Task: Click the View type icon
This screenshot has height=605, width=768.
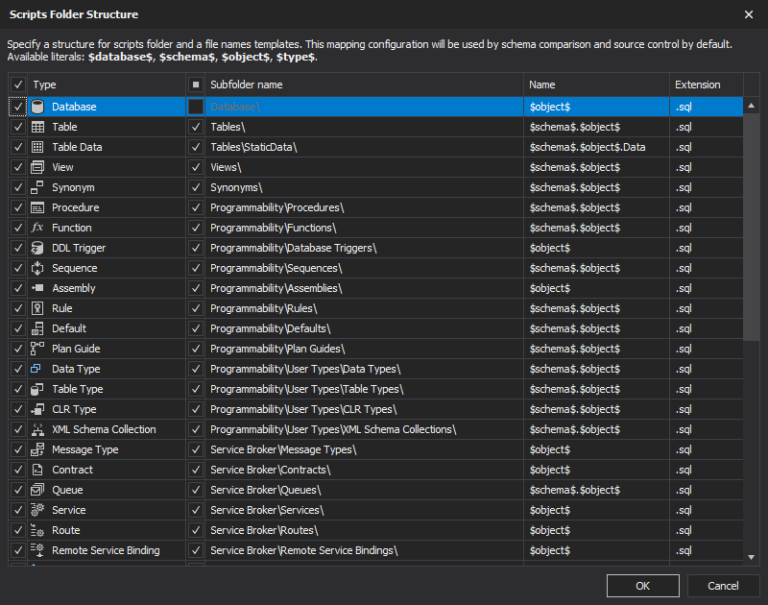Action: (x=38, y=167)
